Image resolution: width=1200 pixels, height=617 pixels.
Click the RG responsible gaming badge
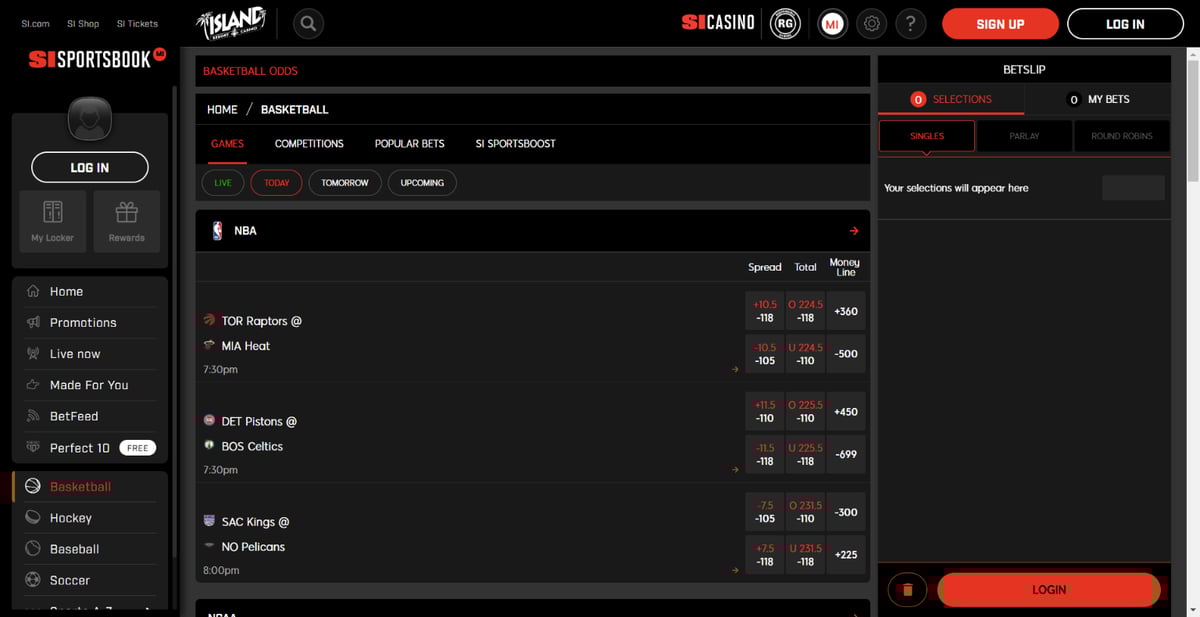coord(786,23)
